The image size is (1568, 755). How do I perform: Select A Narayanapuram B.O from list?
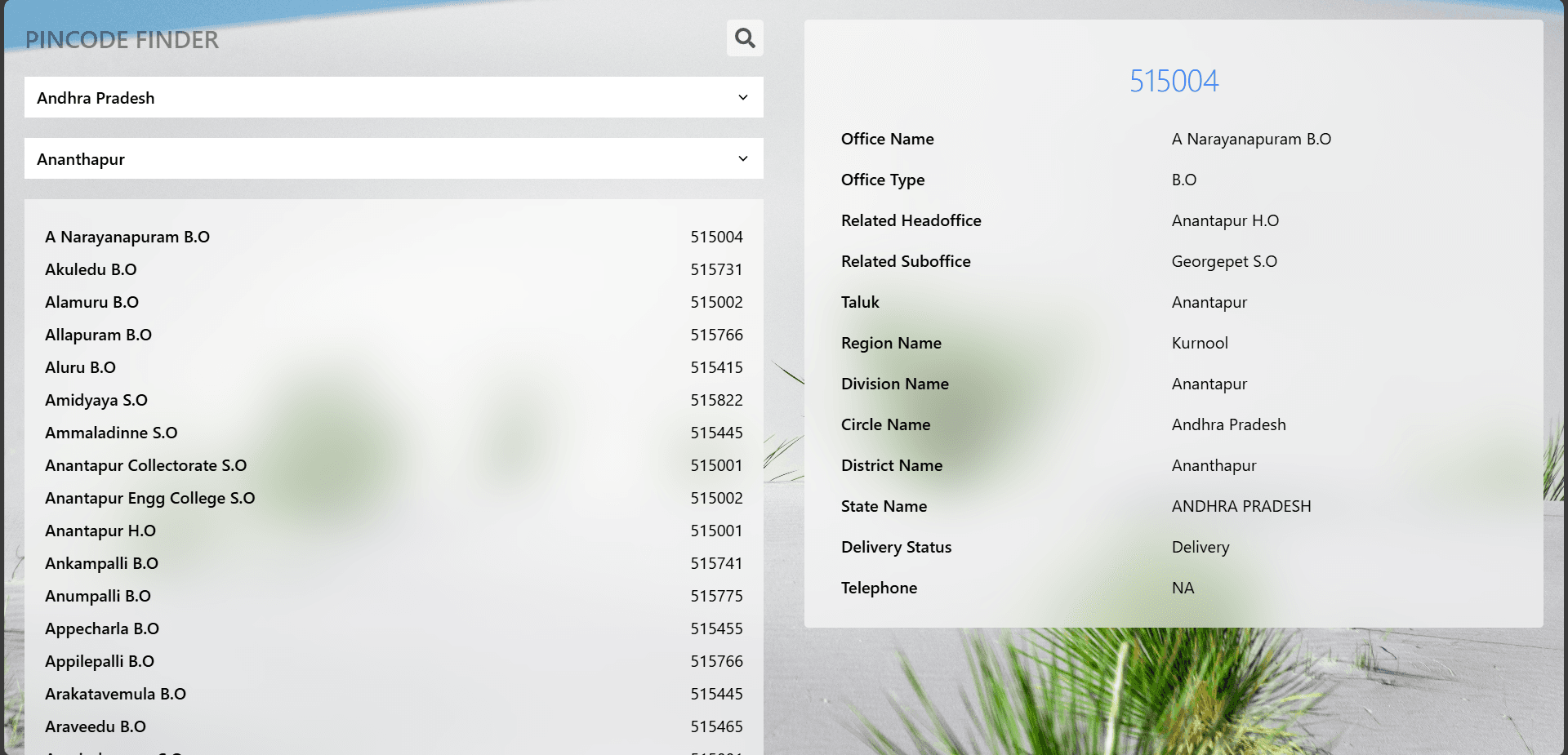coord(394,237)
